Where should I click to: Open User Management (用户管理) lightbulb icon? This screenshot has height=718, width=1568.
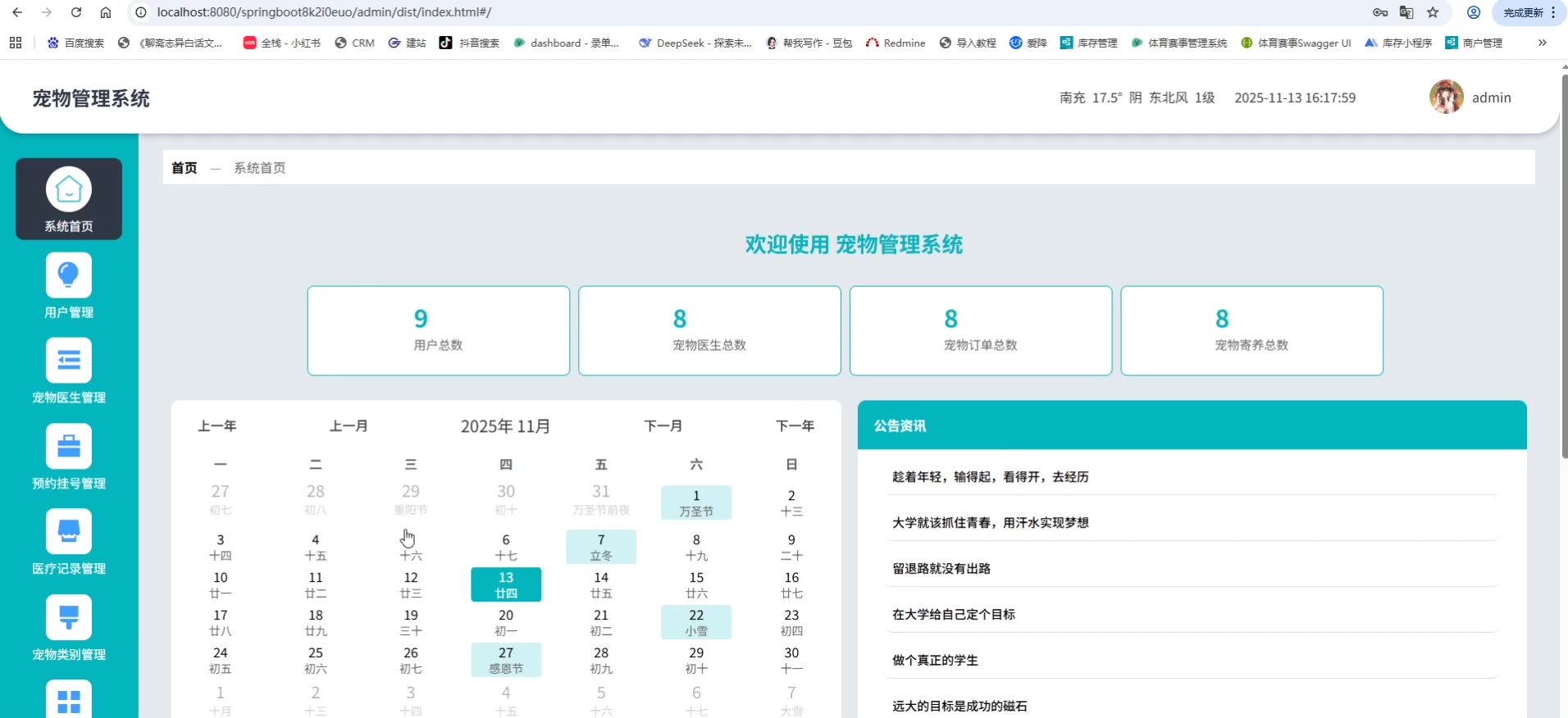(x=69, y=275)
